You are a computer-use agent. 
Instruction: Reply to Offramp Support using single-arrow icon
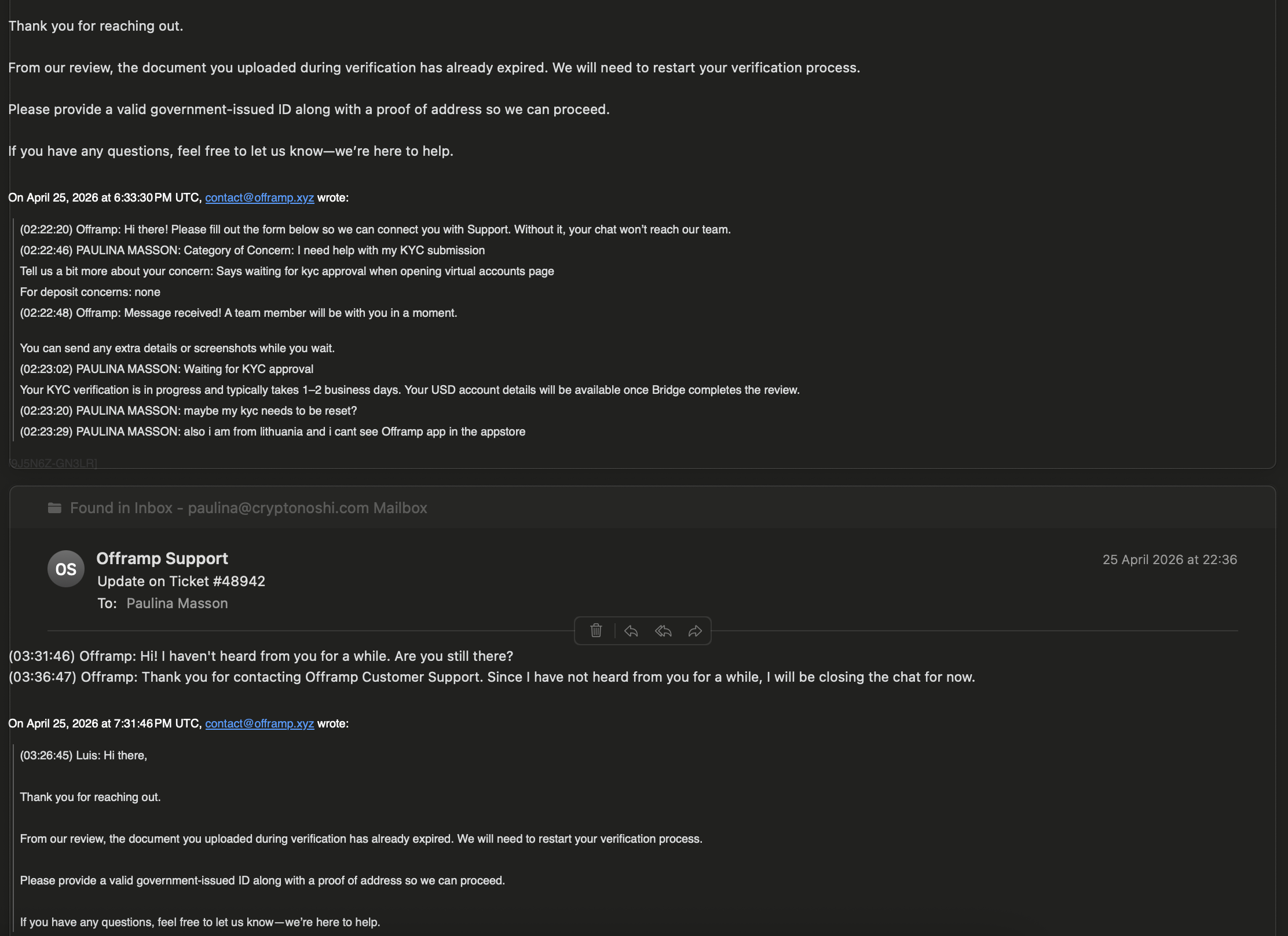631,631
